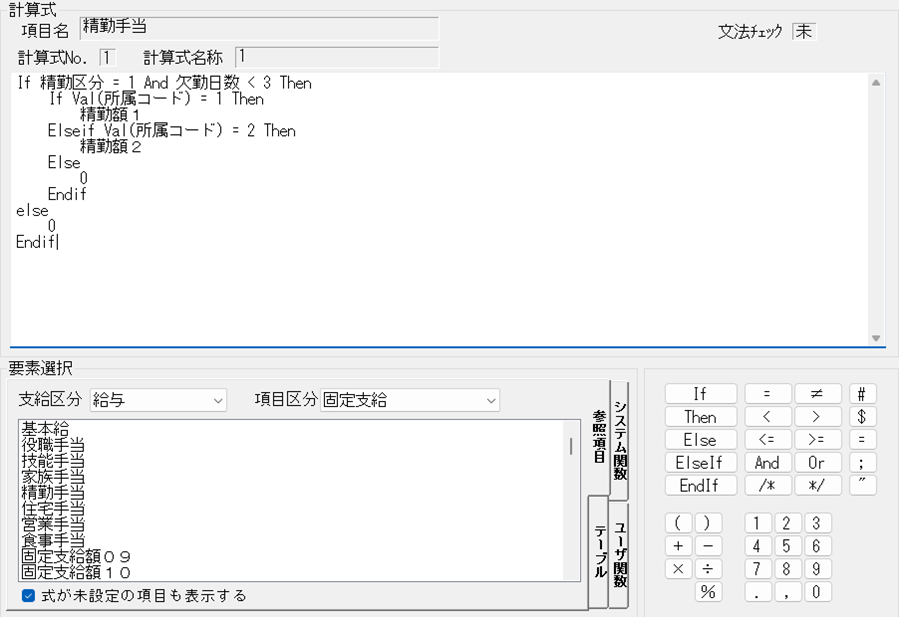Insert the open comment /* marker
Image resolution: width=899 pixels, height=617 pixels.
[768, 485]
